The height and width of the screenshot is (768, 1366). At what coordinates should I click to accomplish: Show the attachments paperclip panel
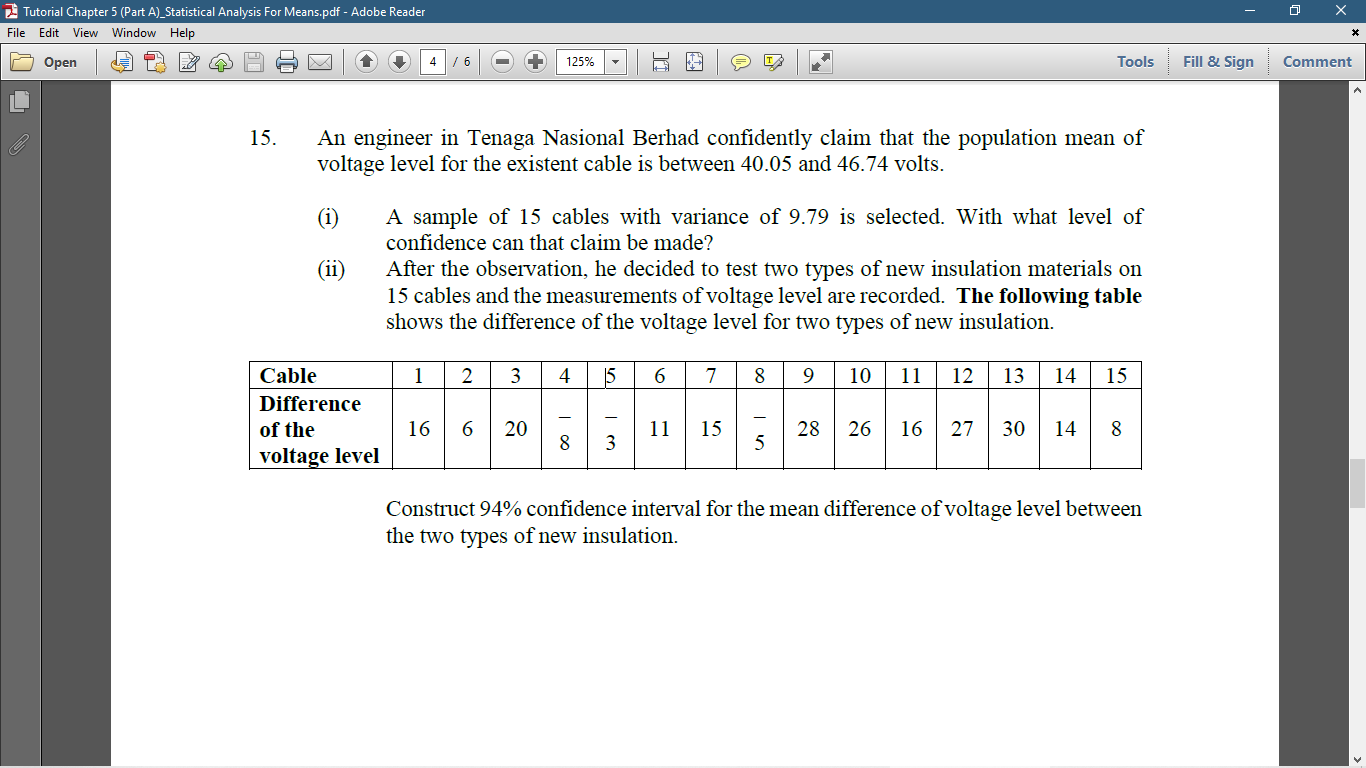coord(19,145)
